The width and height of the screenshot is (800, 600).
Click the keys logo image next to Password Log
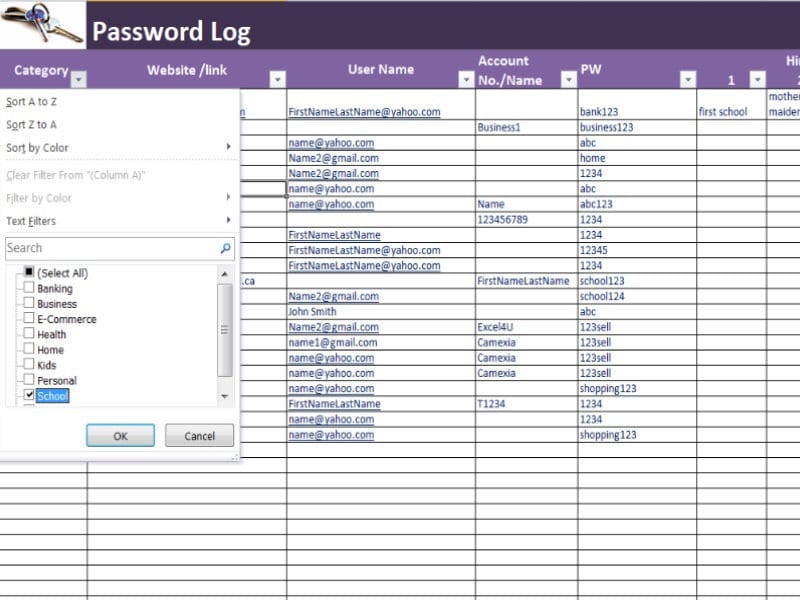click(x=40, y=25)
